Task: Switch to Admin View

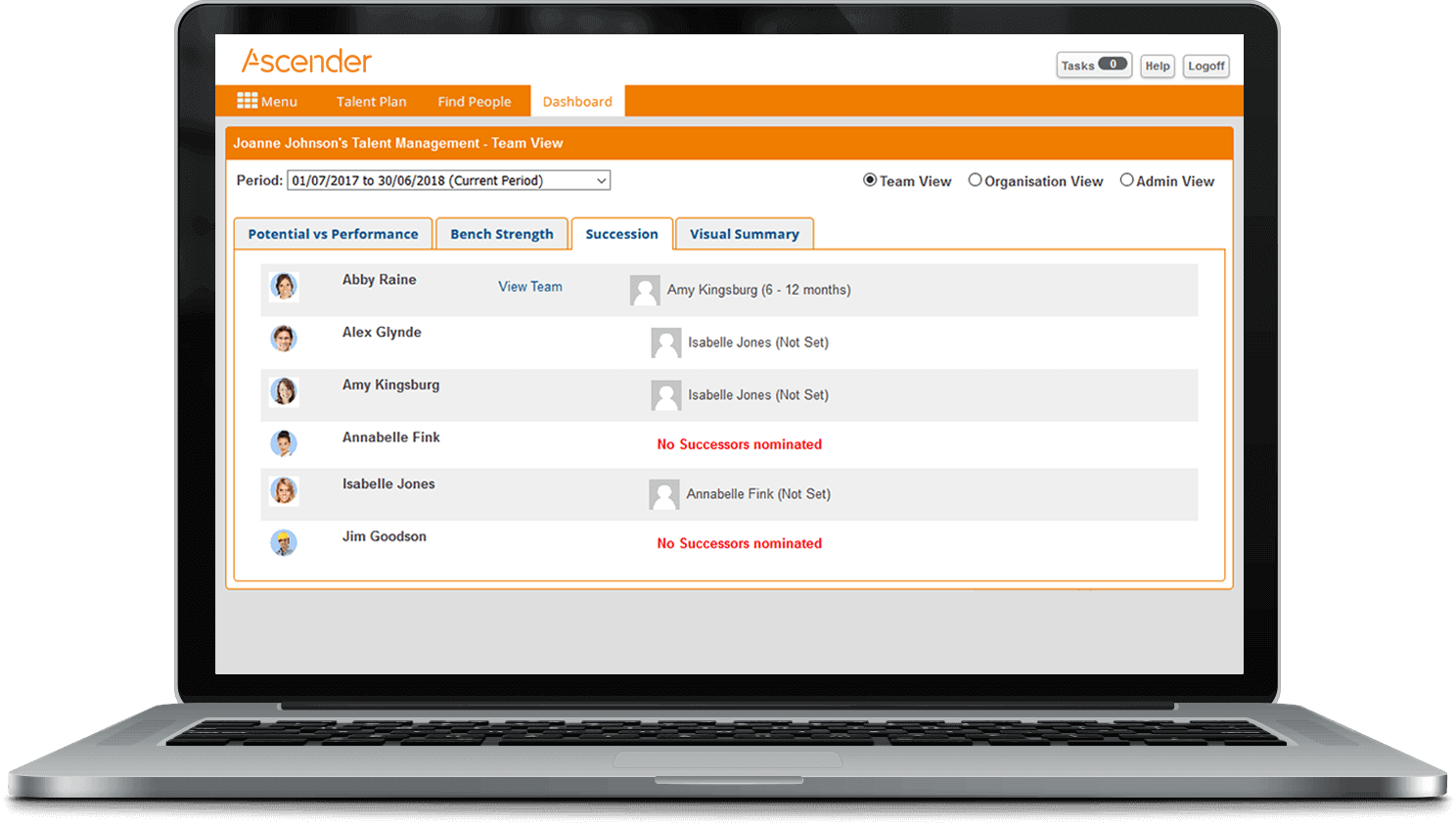Action: tap(1126, 180)
